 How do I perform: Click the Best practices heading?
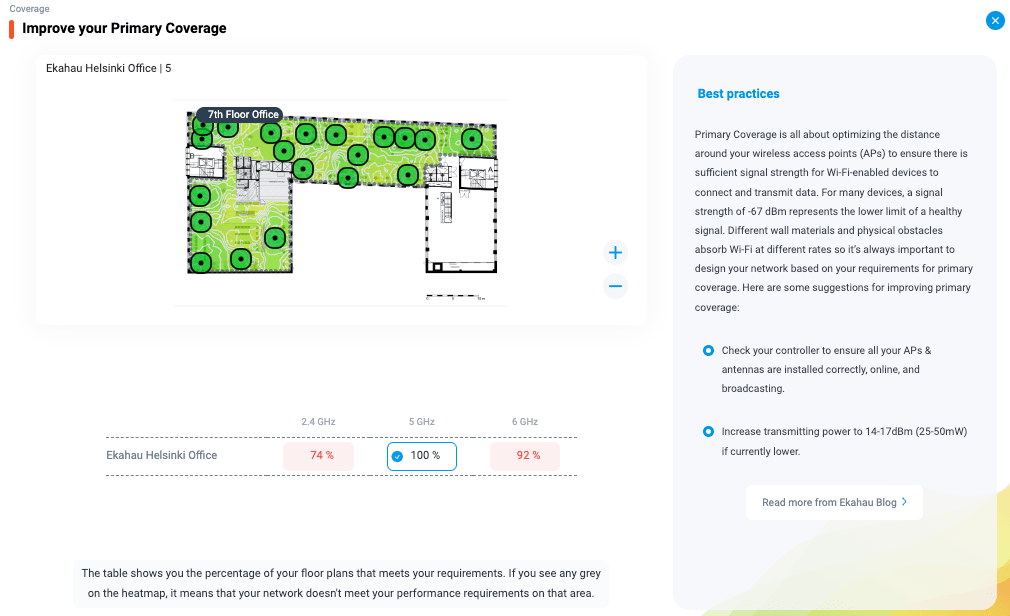[738, 94]
